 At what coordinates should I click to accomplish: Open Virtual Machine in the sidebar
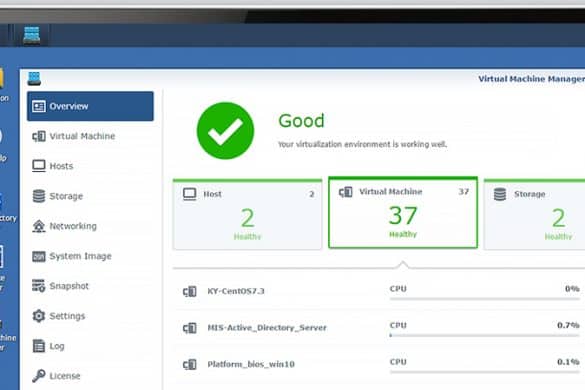point(90,136)
